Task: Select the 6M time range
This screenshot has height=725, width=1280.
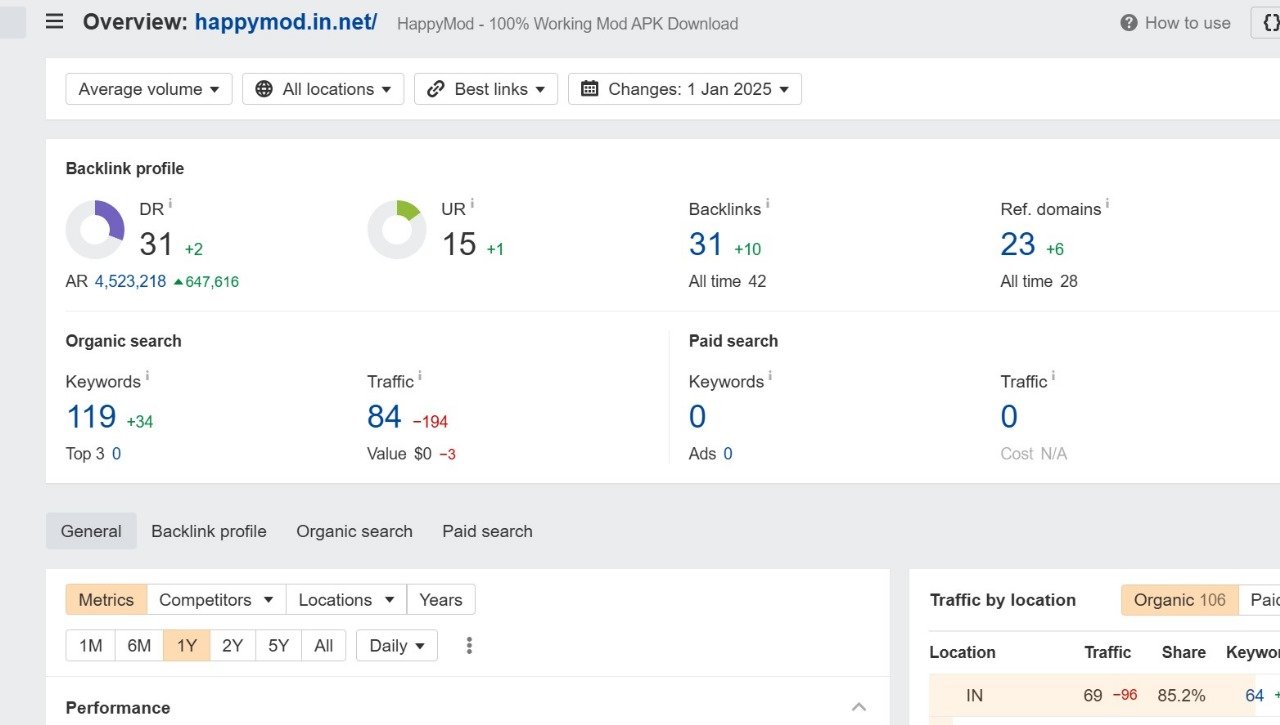Action: pyautogui.click(x=139, y=646)
